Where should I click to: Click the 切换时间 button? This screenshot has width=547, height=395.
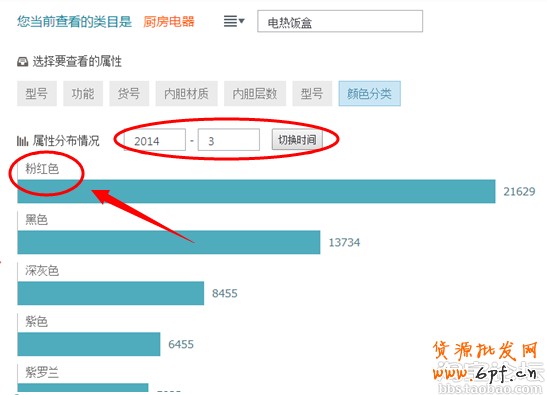pyautogui.click(x=297, y=140)
